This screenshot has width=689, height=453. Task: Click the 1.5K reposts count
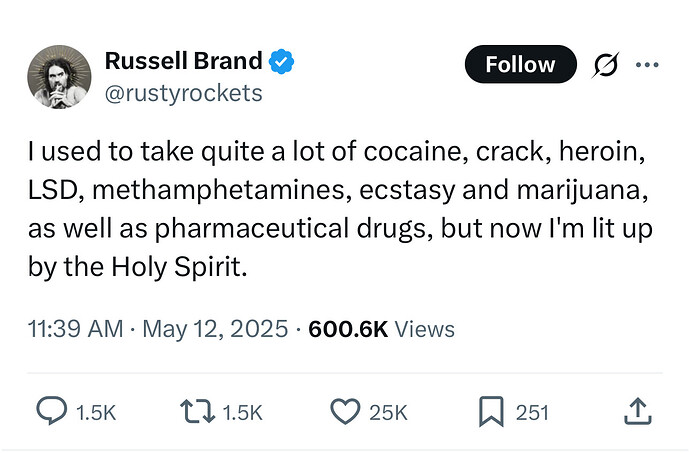243,413
